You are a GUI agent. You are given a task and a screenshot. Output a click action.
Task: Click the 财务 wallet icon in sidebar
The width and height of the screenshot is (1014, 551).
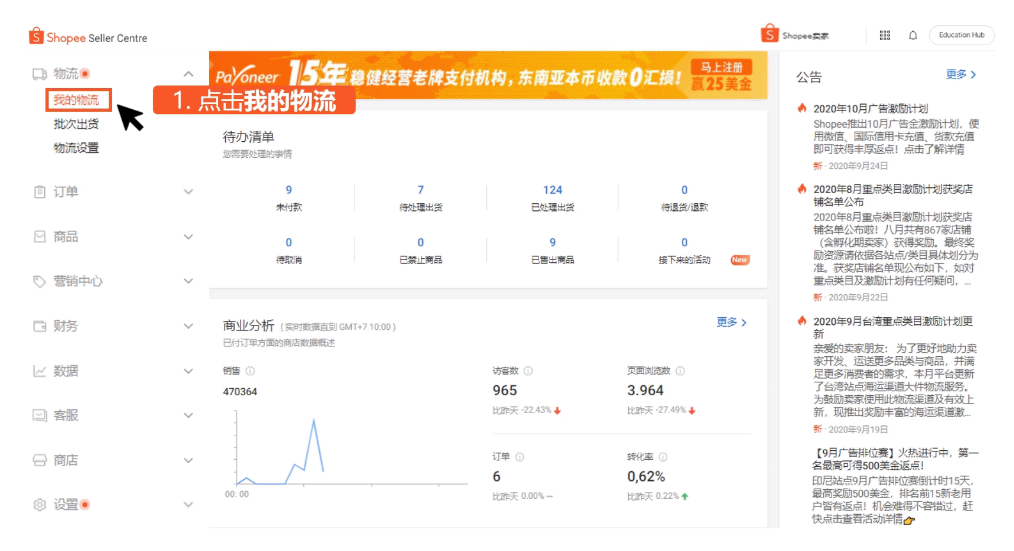[x=39, y=326]
